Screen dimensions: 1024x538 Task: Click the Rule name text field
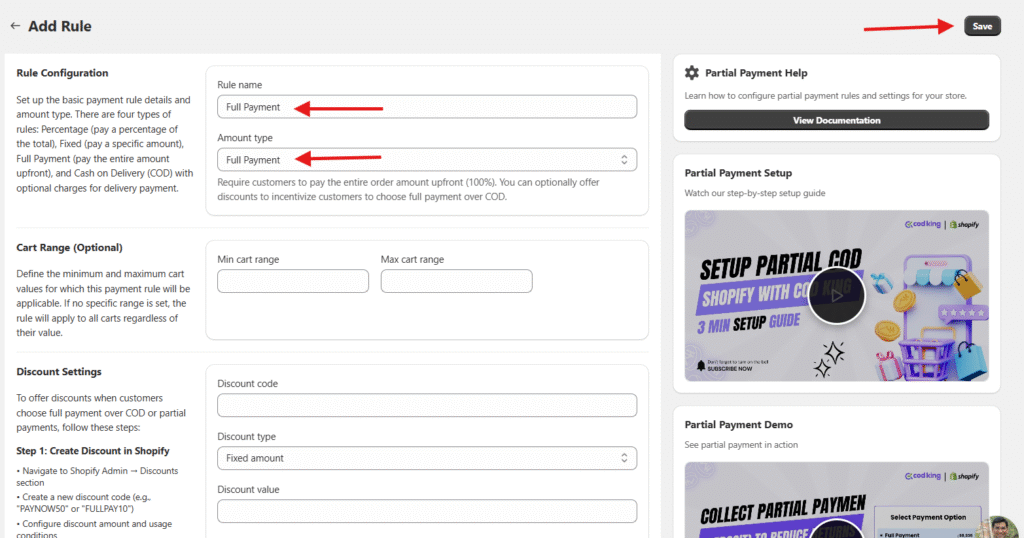[427, 107]
